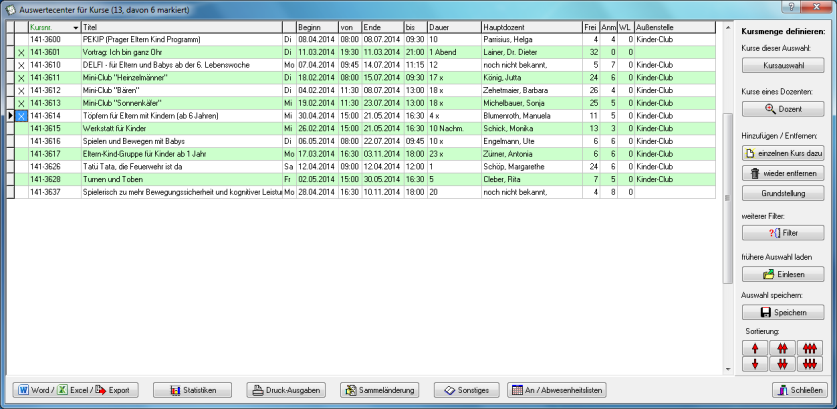Screen dimensions: 837x409
Task: Sort ascending with triple up arrows
Action: click(810, 348)
